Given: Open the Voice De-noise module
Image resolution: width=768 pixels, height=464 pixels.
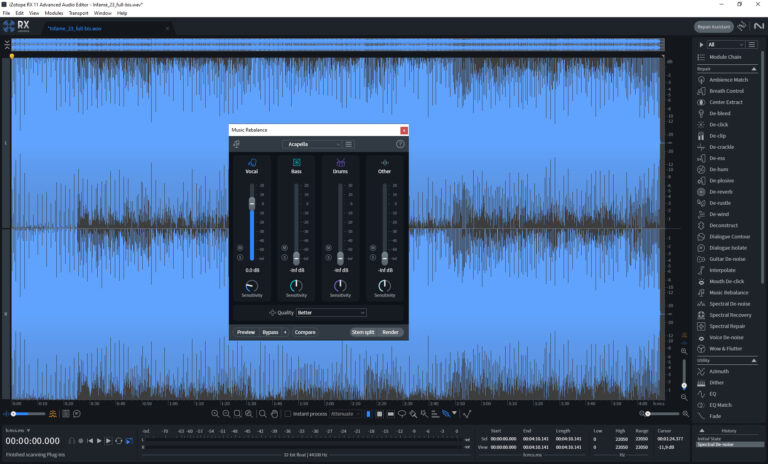Looking at the screenshot, I should 727,337.
